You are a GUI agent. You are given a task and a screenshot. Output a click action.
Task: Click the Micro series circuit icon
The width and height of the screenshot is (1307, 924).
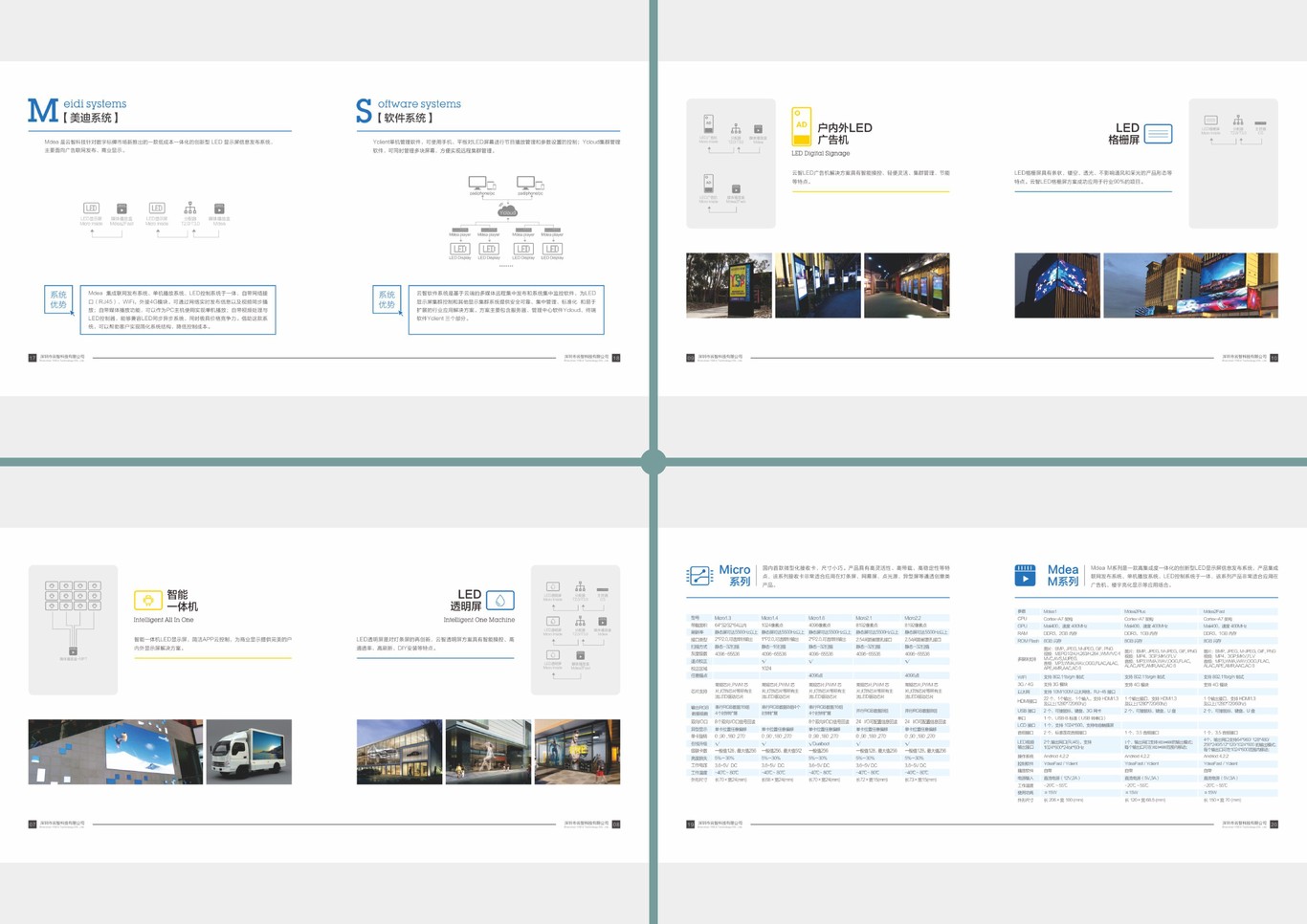pyautogui.click(x=700, y=575)
